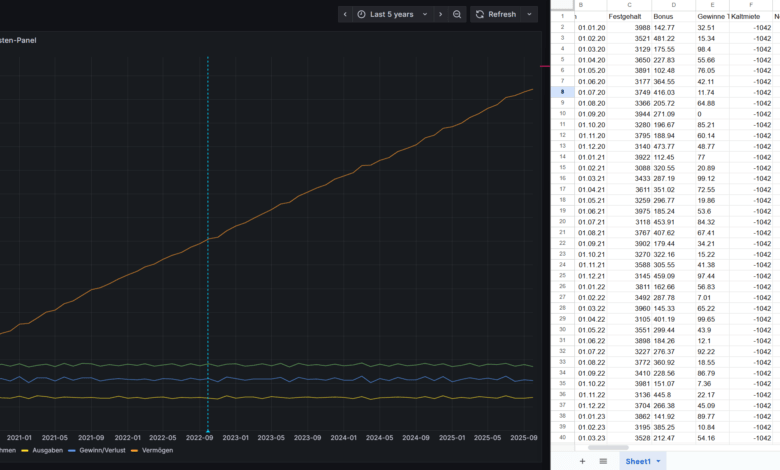
Task: Add a new sheet with plus icon
Action: tap(582, 461)
